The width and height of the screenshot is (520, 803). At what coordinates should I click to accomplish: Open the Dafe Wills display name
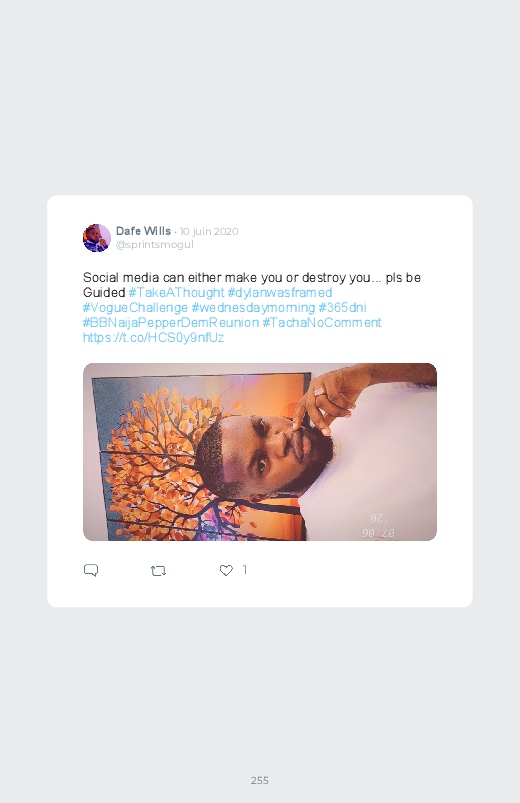pos(143,231)
